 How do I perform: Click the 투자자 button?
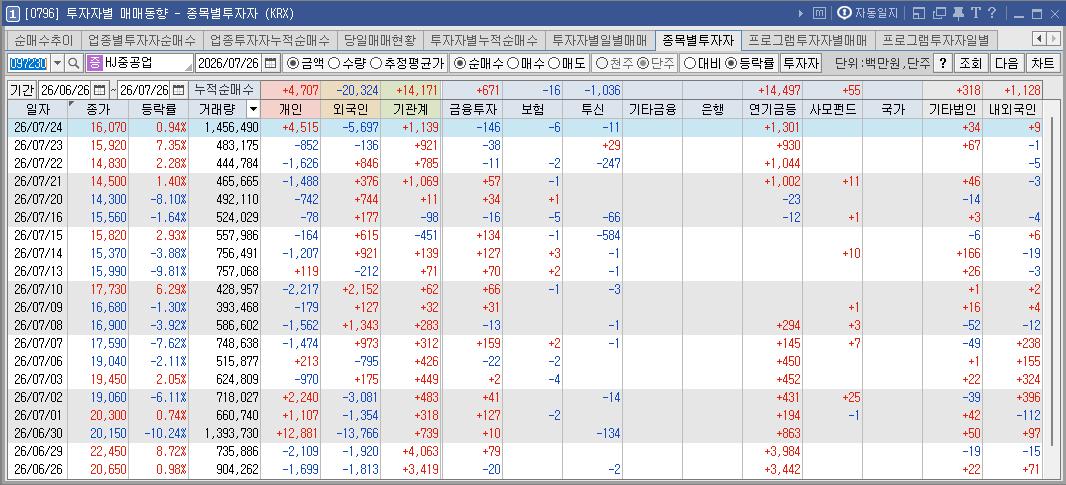[x=800, y=64]
